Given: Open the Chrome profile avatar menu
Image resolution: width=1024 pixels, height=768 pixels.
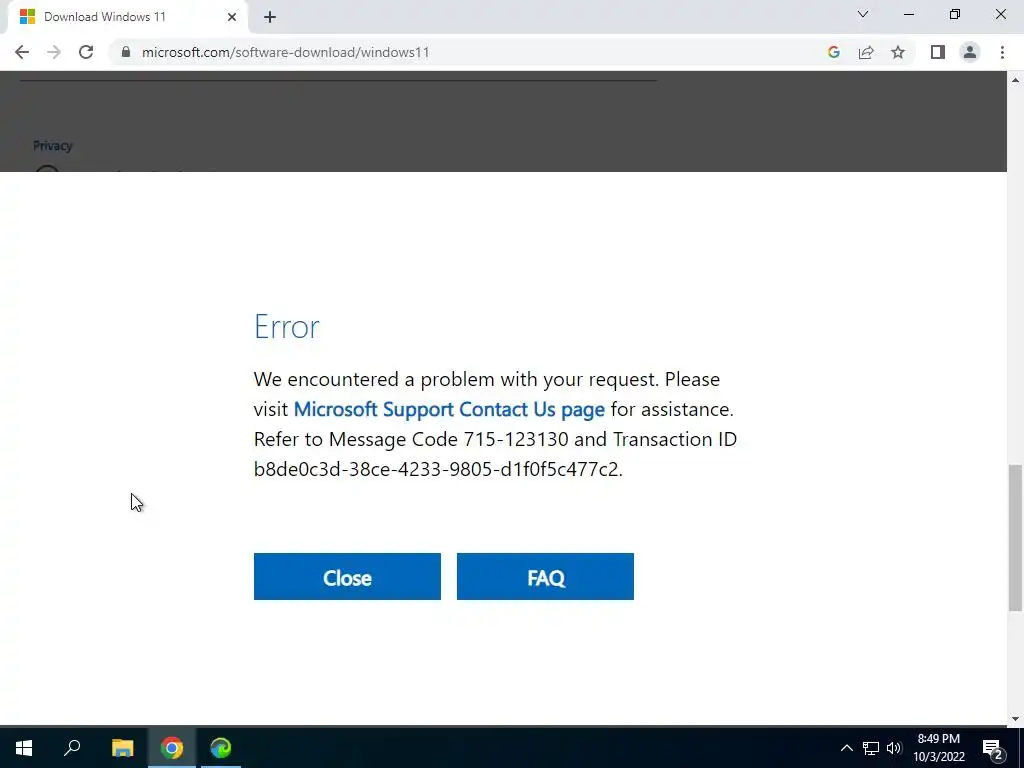Looking at the screenshot, I should click(x=970, y=52).
